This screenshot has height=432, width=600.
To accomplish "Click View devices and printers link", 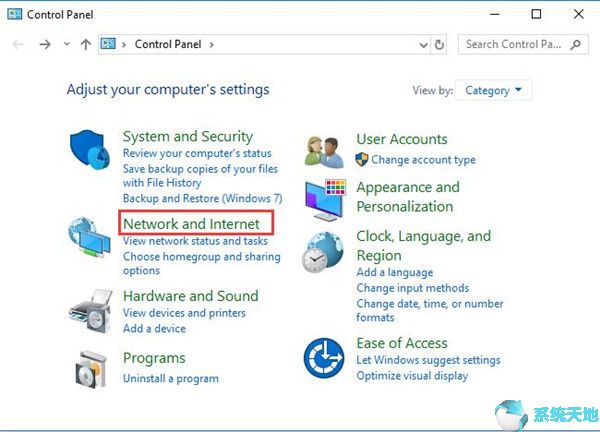I will (184, 313).
